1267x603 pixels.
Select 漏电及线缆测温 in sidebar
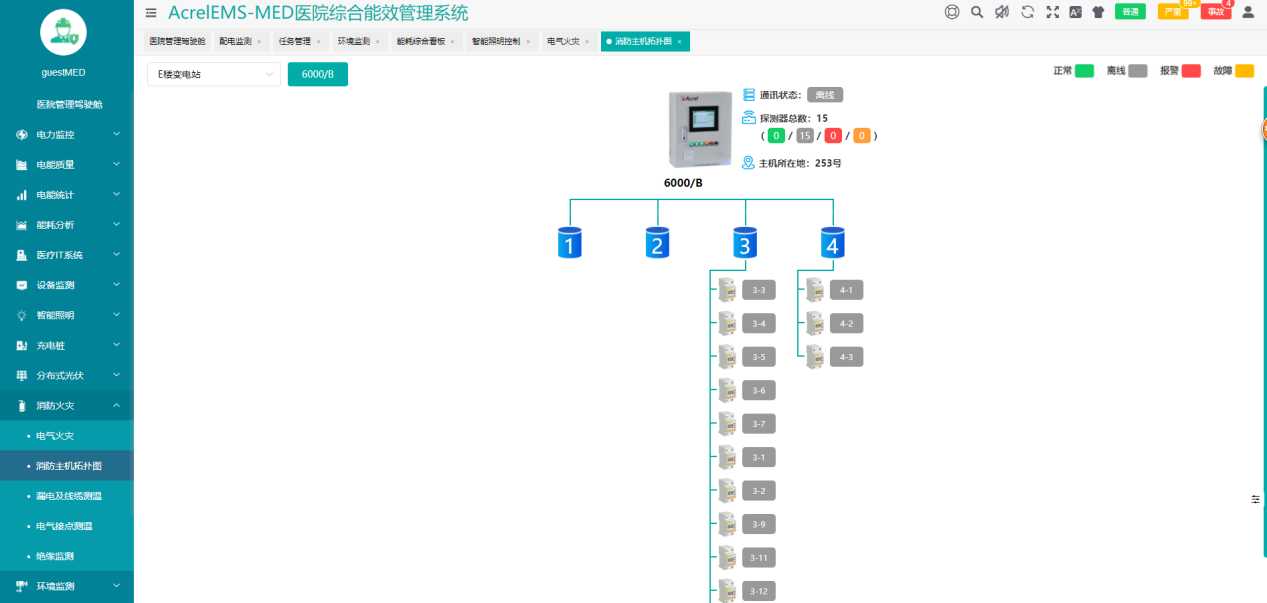[x=68, y=496]
